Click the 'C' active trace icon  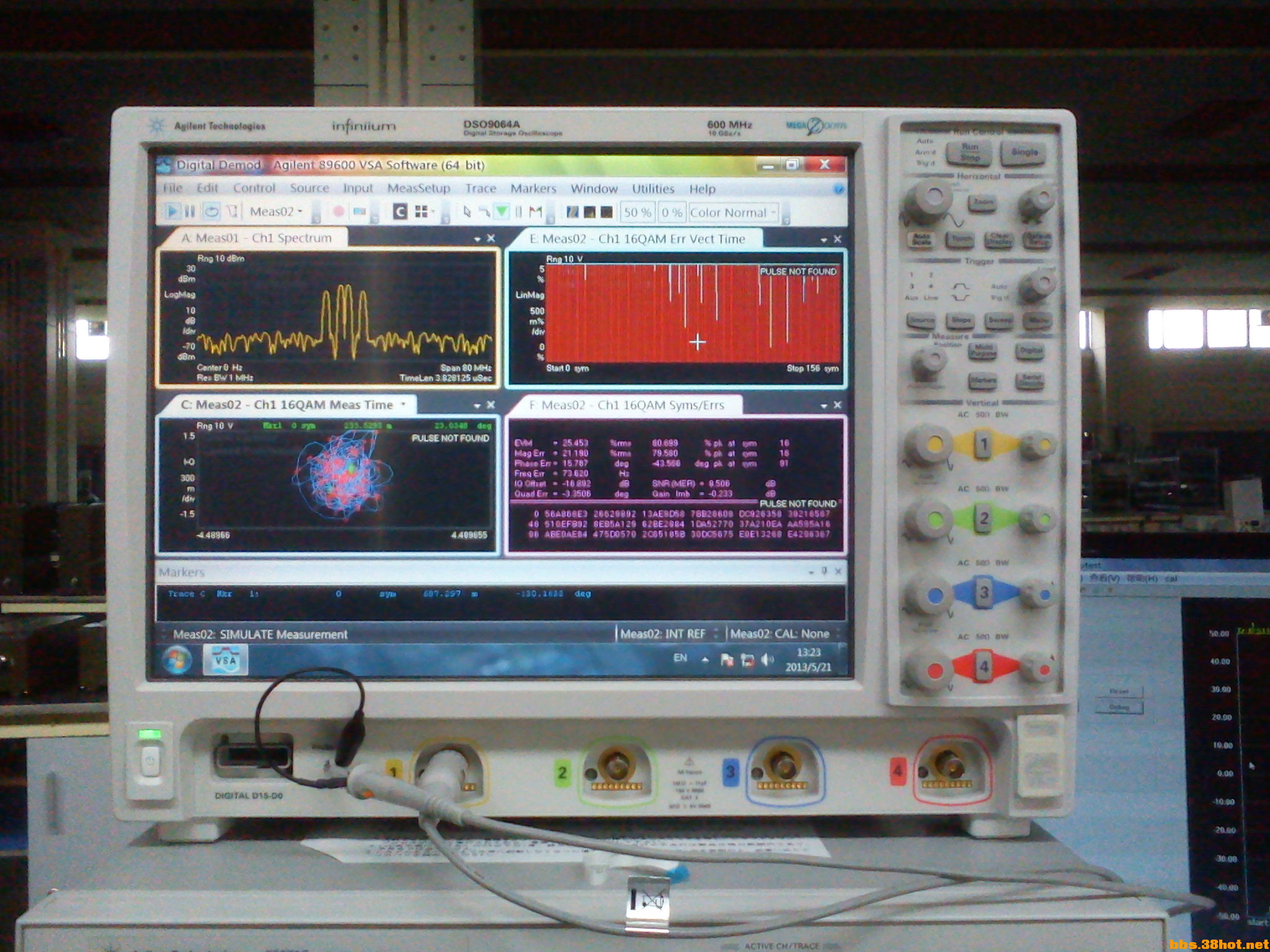(400, 212)
